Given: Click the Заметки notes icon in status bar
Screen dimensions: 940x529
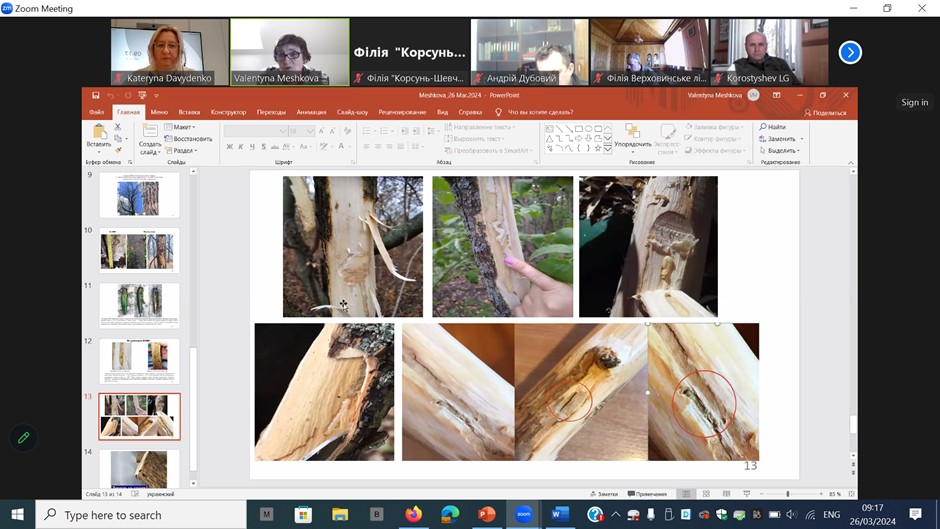Looking at the screenshot, I should pyautogui.click(x=606, y=494).
